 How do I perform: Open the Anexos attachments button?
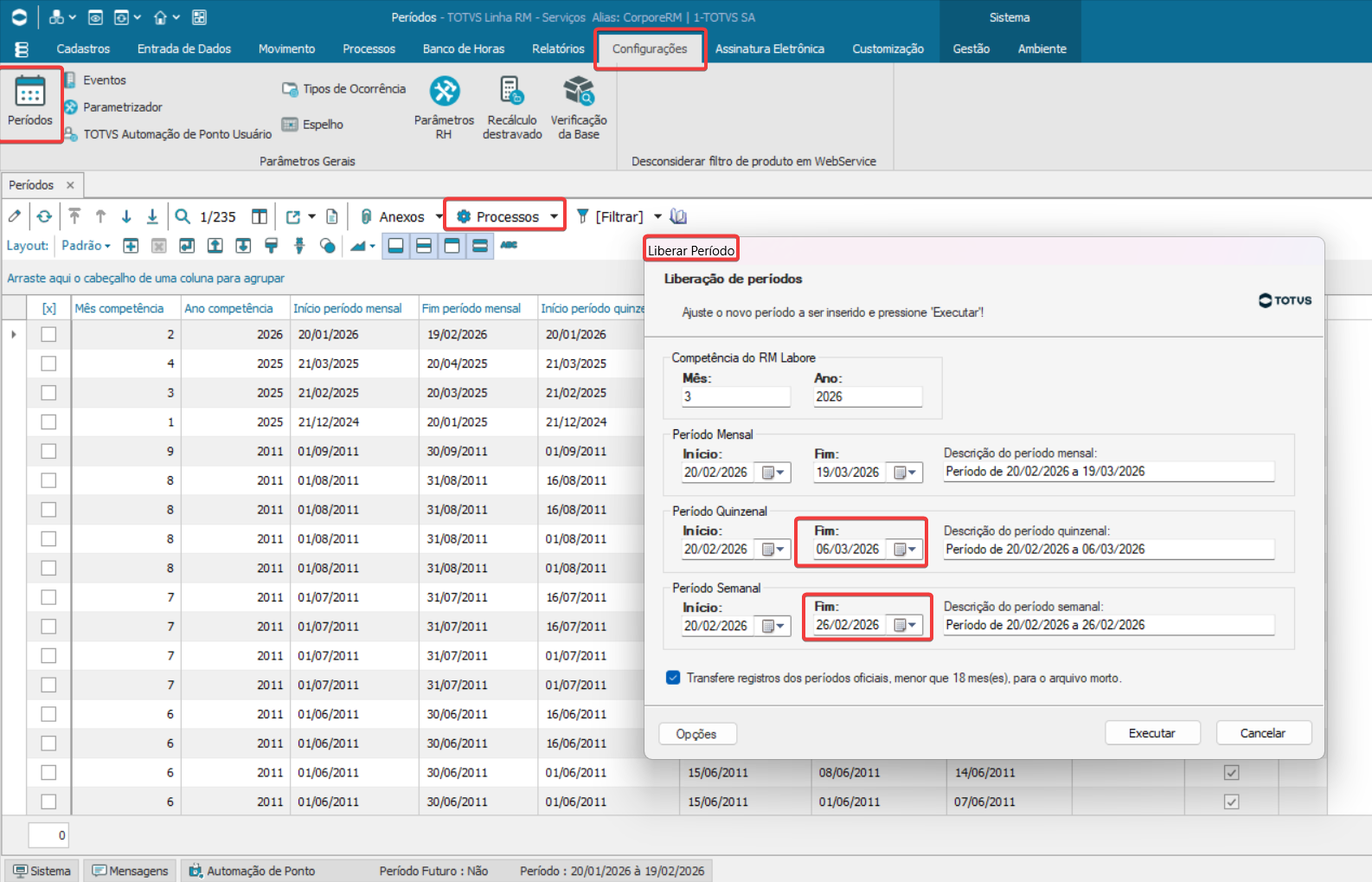pyautogui.click(x=393, y=216)
